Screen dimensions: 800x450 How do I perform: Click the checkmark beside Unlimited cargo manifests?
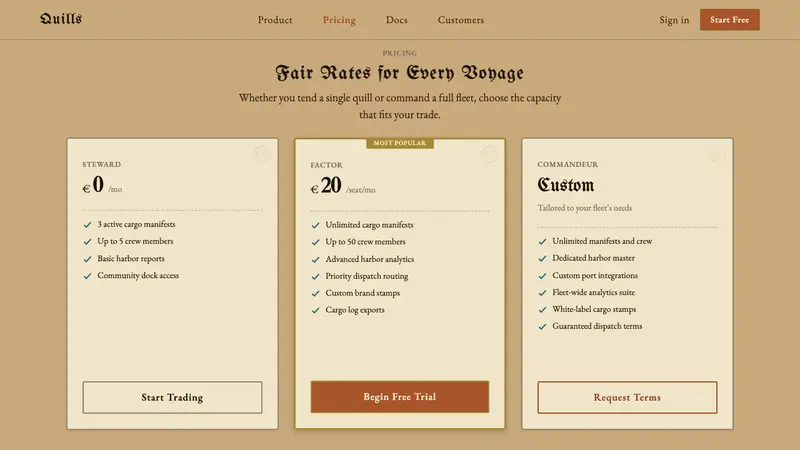click(315, 225)
